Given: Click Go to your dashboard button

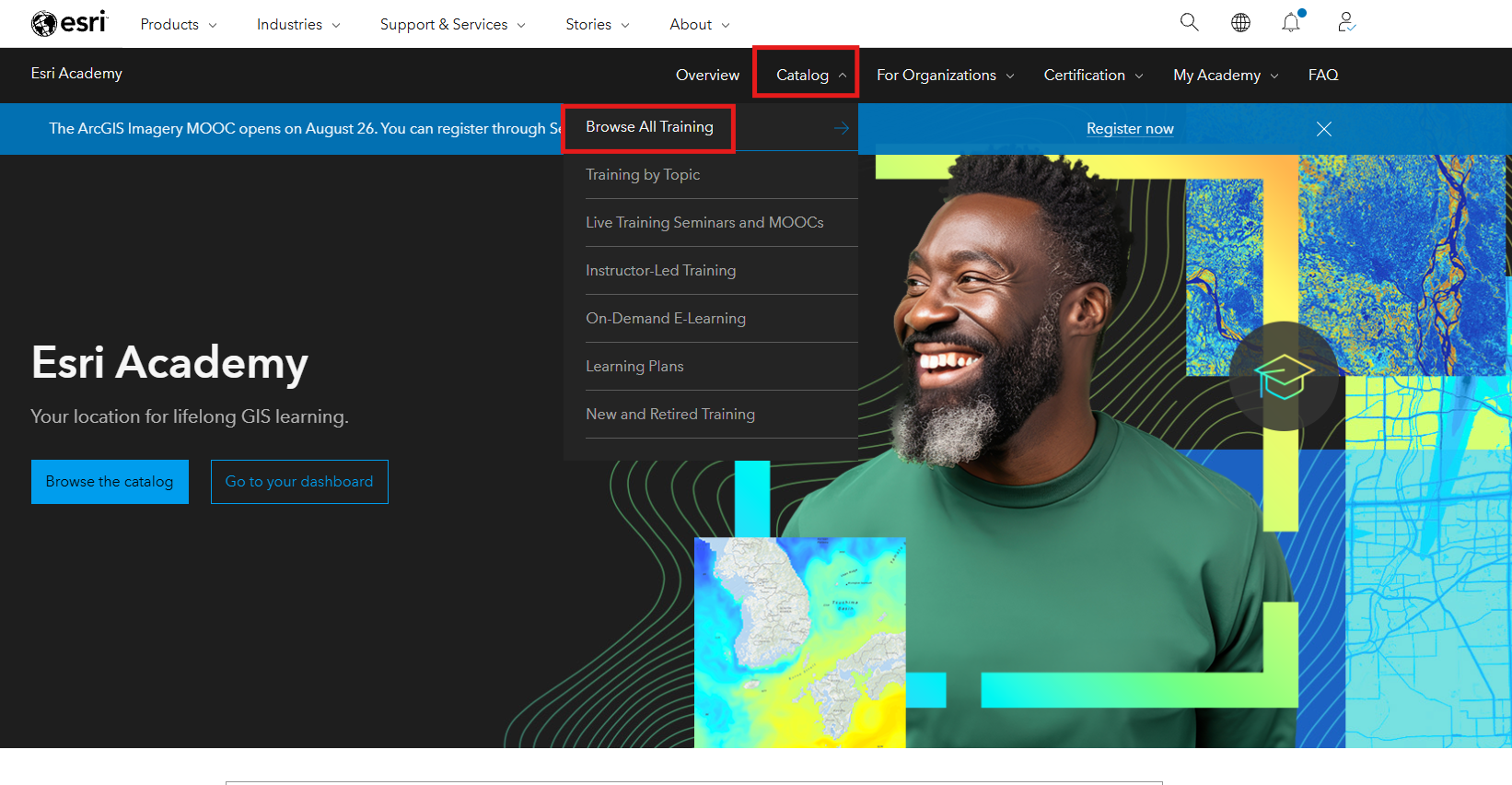Looking at the screenshot, I should [x=299, y=482].
